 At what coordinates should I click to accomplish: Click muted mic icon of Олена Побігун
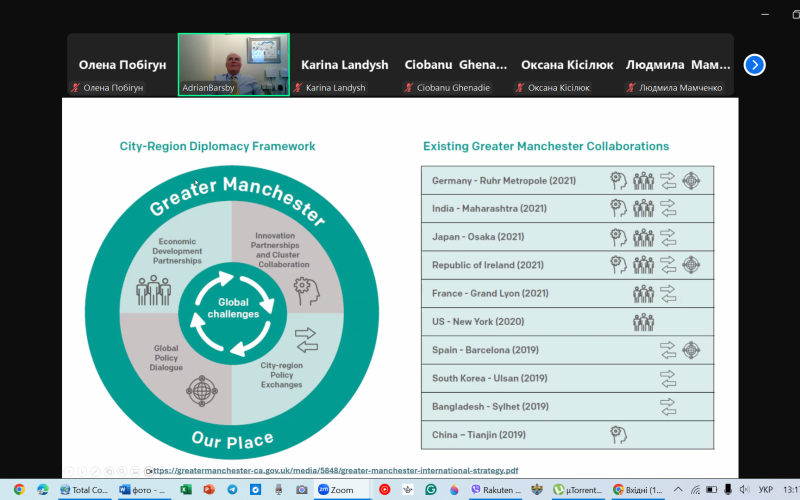(x=76, y=88)
